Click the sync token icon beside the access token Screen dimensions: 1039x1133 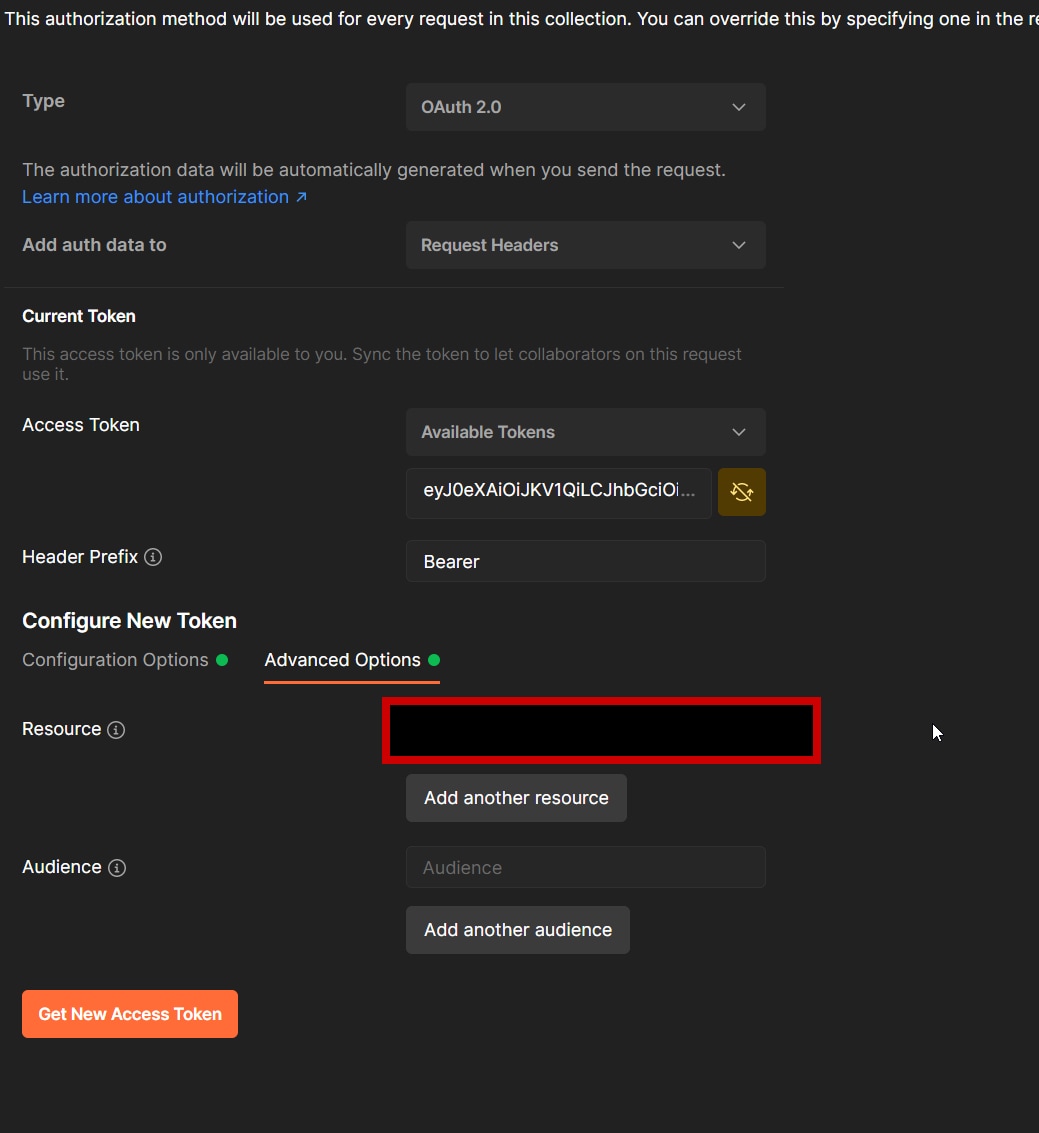[x=741, y=492]
